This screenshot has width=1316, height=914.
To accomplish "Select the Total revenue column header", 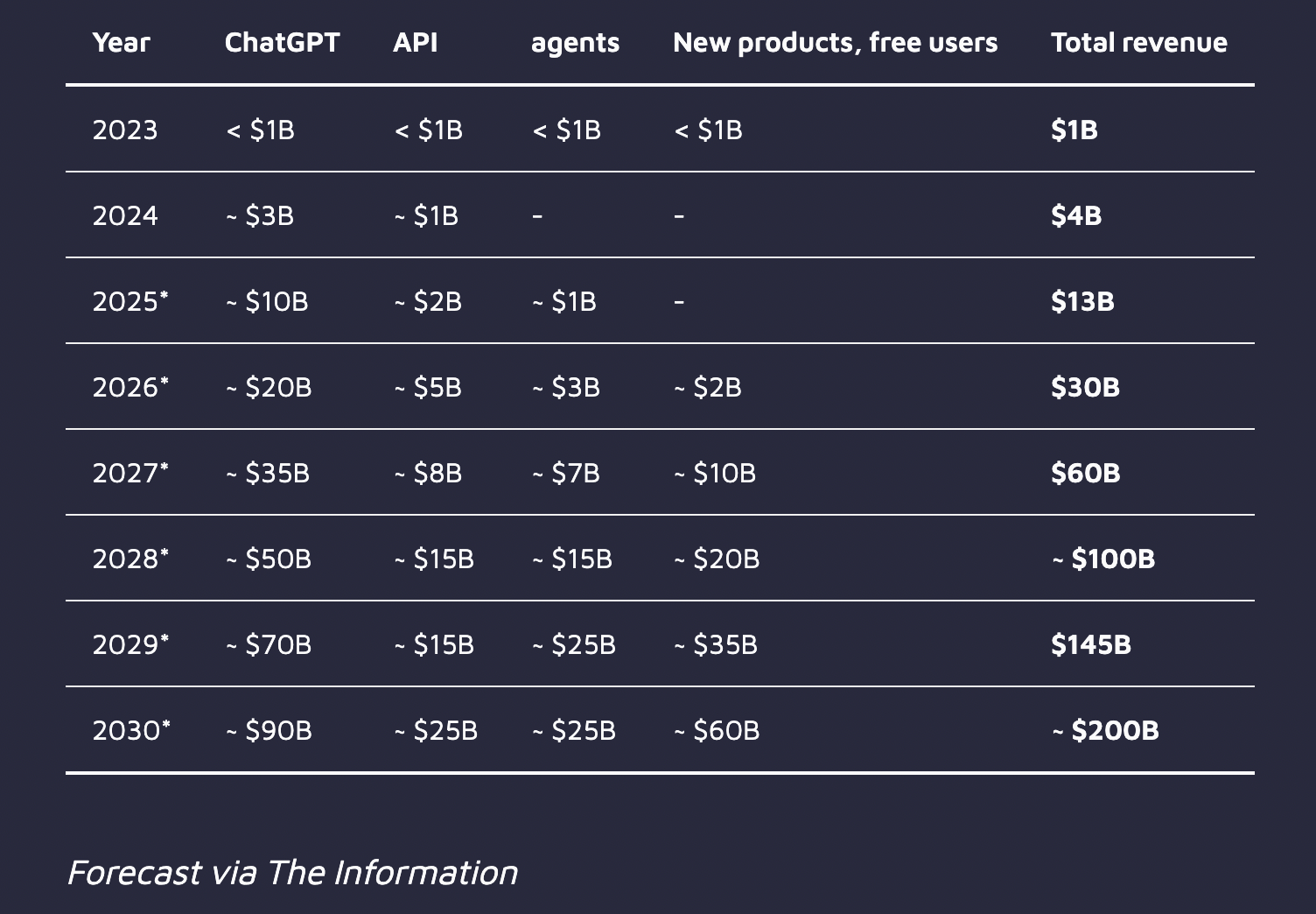I will tap(1138, 42).
